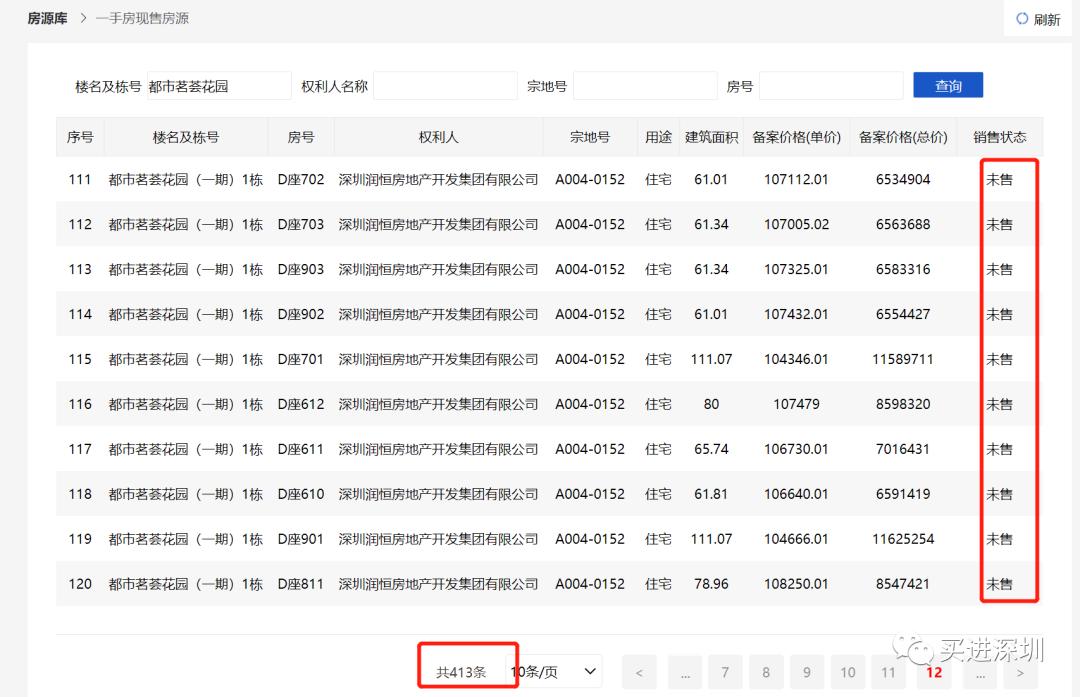Open the 10条/页 page size dropdown chevron

(590, 671)
